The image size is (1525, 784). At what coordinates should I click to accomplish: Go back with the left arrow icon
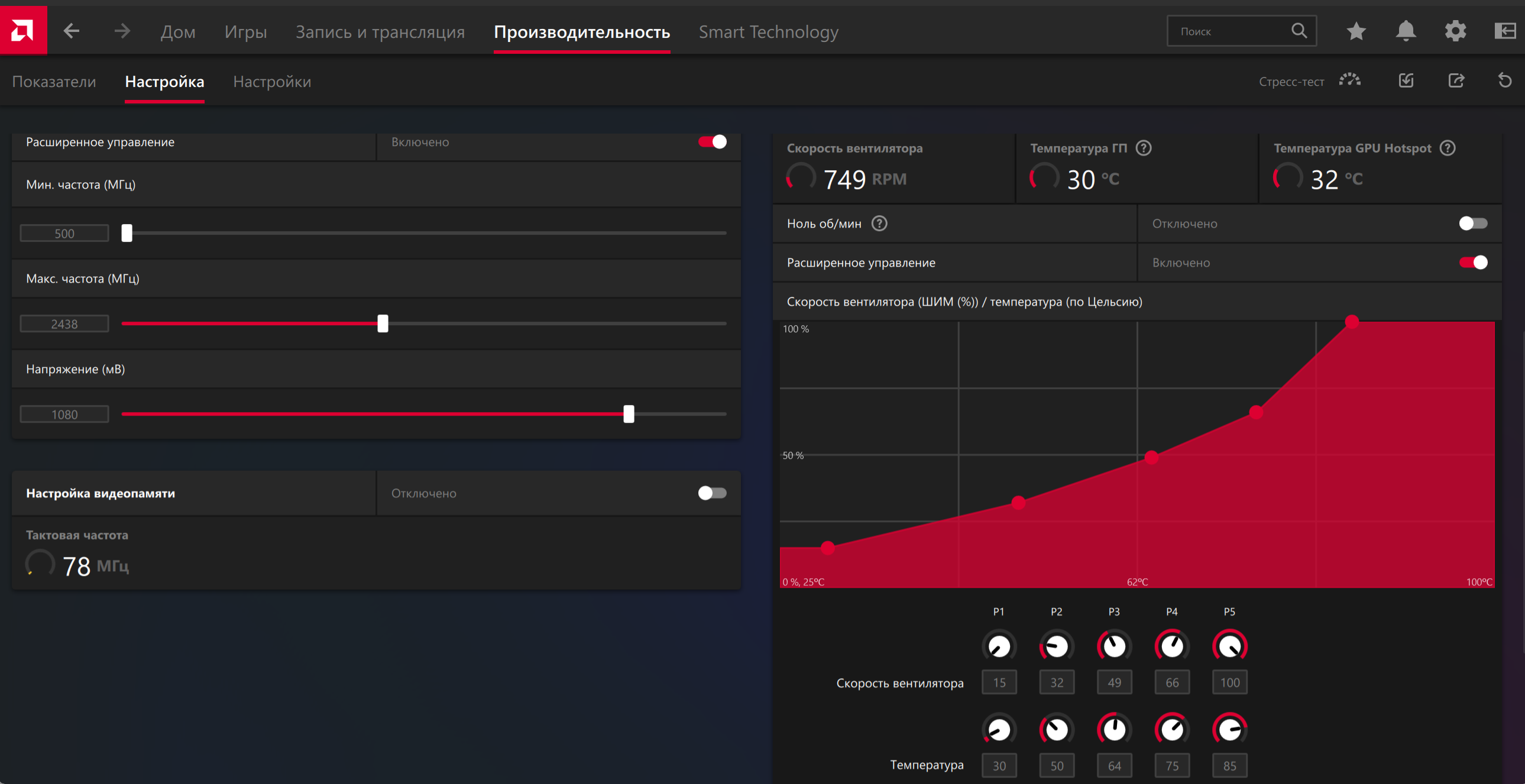(72, 31)
